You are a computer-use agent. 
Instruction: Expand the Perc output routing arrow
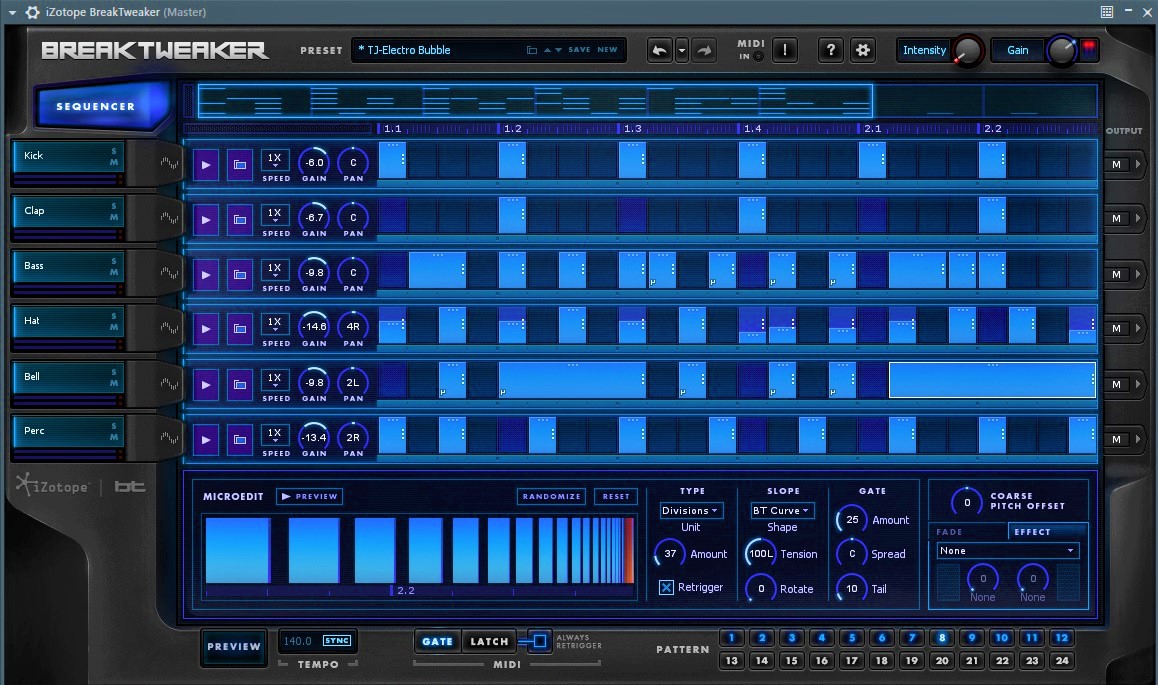pos(1138,439)
